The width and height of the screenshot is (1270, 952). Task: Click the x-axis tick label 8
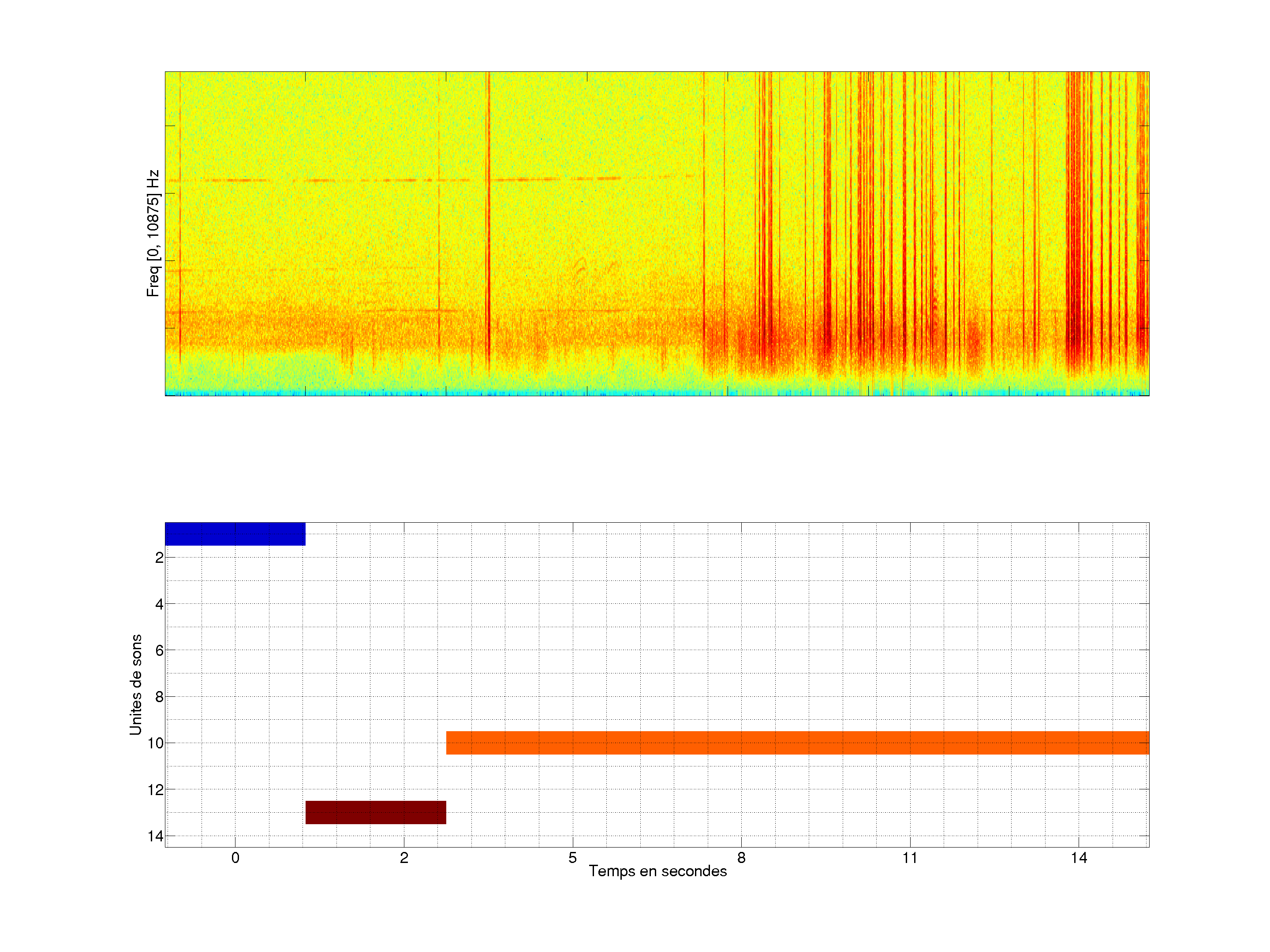(741, 858)
